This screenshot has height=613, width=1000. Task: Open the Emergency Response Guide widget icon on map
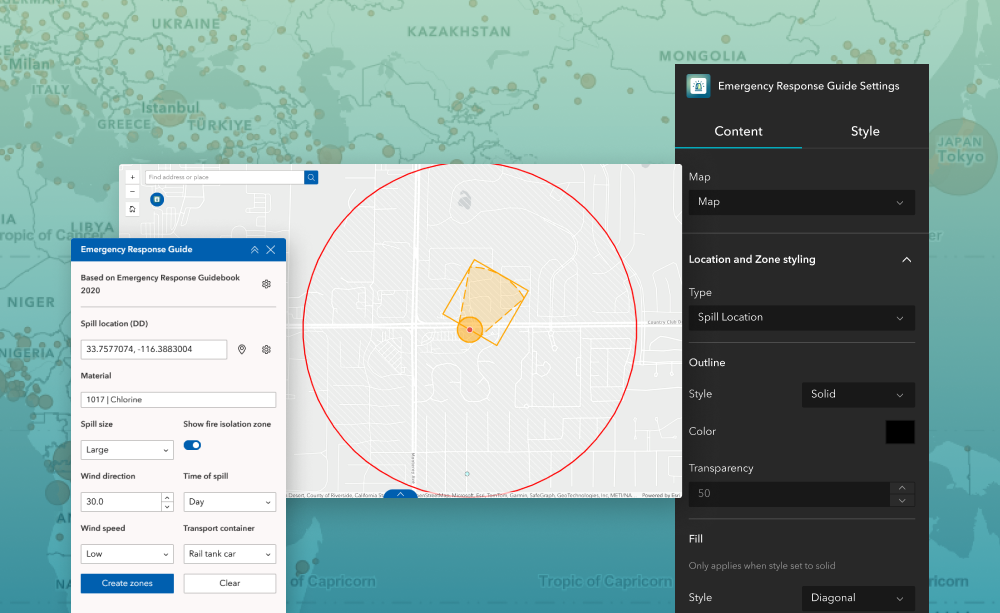pyautogui.click(x=157, y=199)
